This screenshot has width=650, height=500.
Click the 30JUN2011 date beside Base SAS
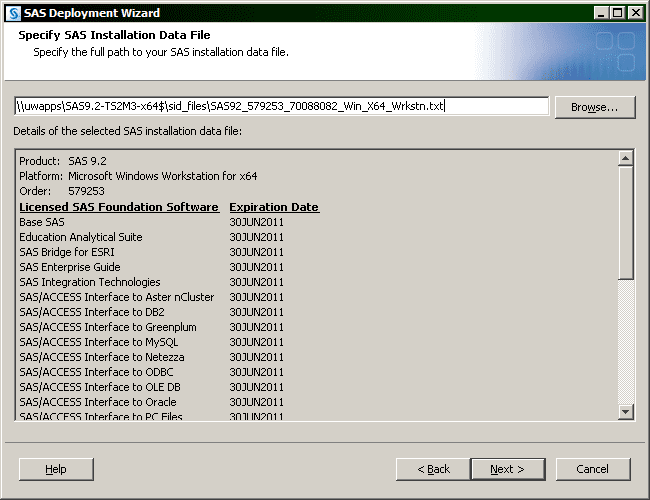point(257,222)
